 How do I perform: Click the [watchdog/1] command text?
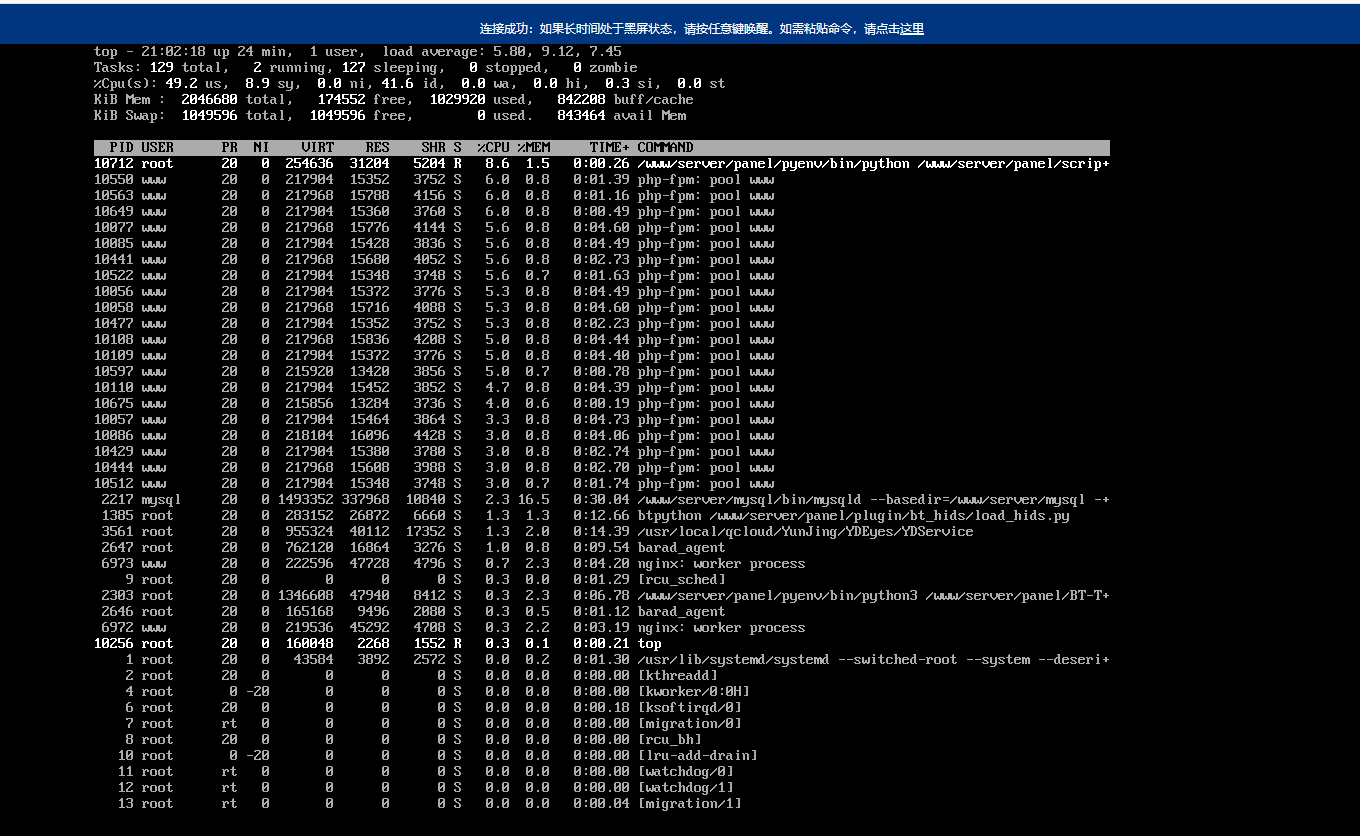point(685,787)
